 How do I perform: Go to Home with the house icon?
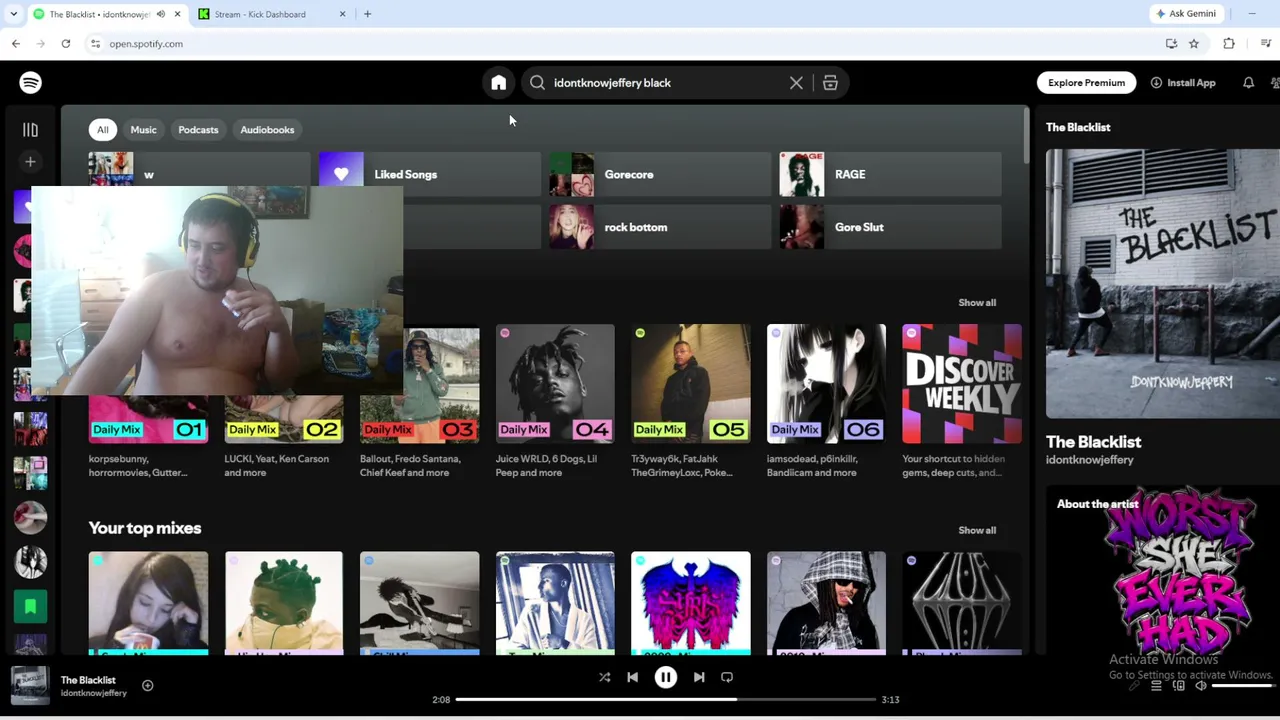498,83
